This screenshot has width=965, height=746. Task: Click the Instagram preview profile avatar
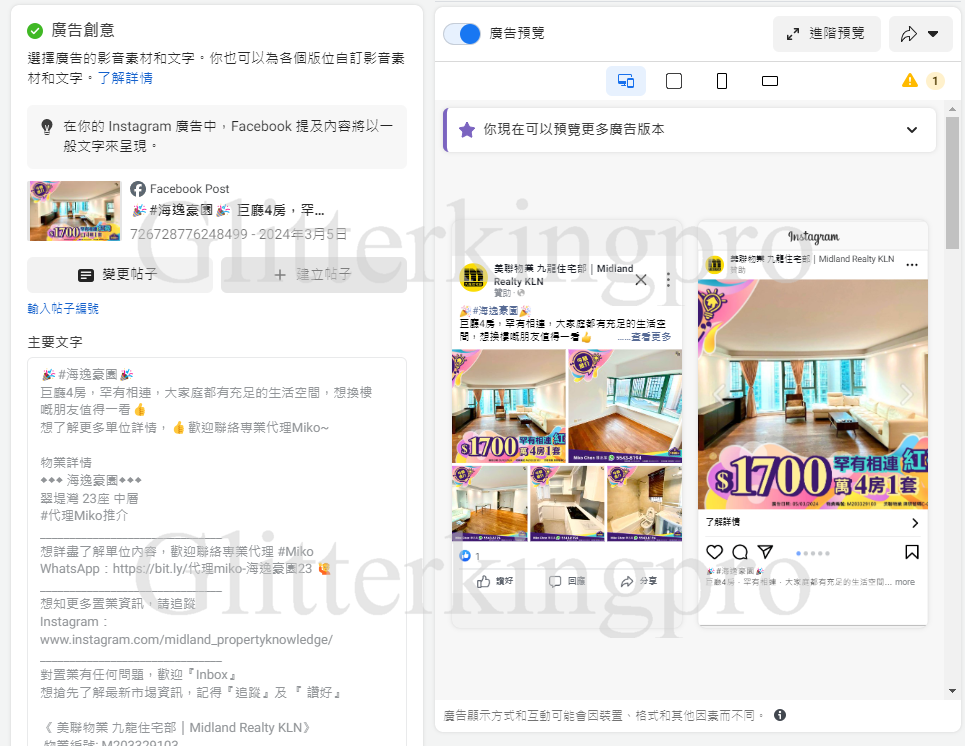[715, 265]
